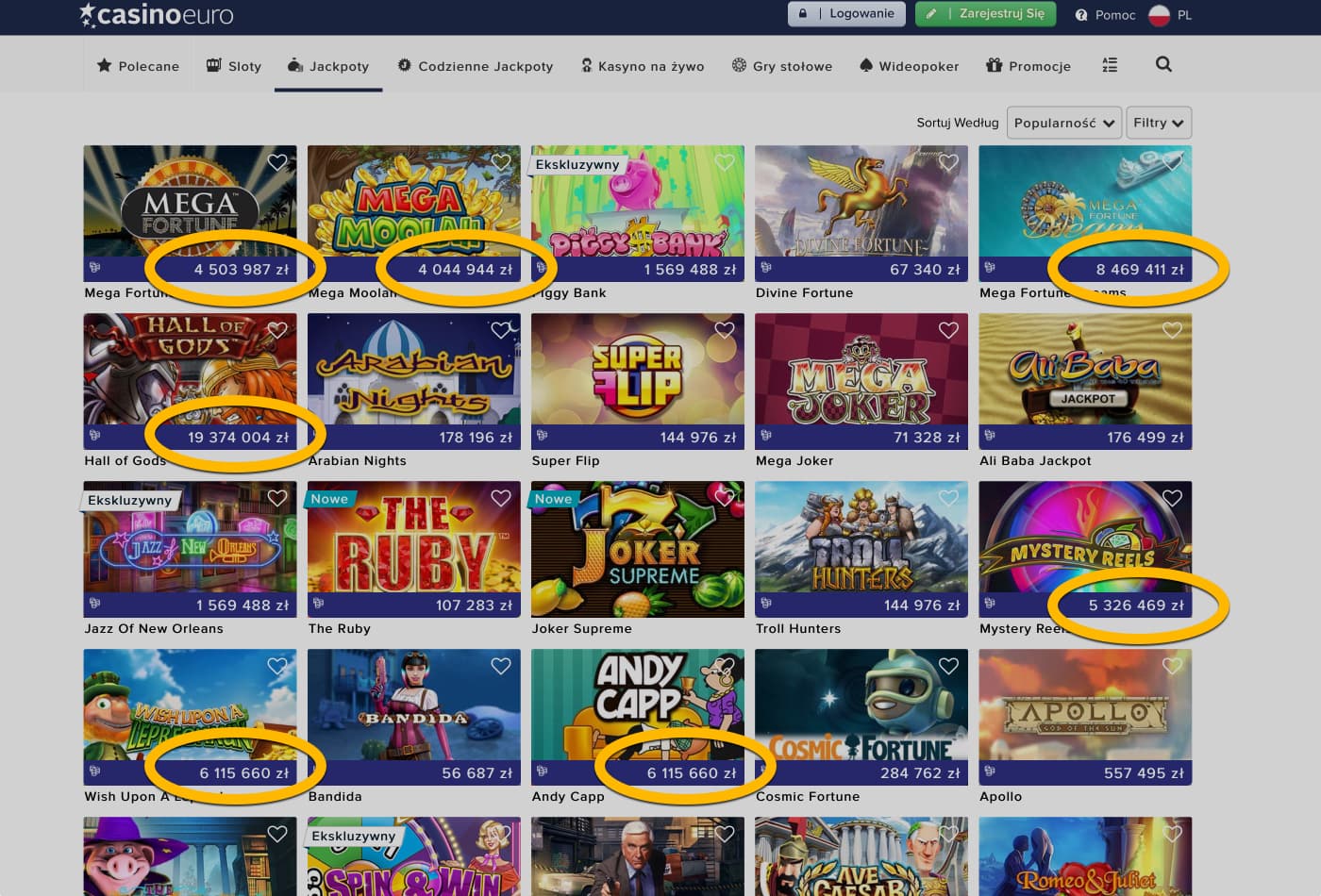Click jackpot icon on Ali Baba bar
Image resolution: width=1321 pixels, height=896 pixels.
point(990,436)
